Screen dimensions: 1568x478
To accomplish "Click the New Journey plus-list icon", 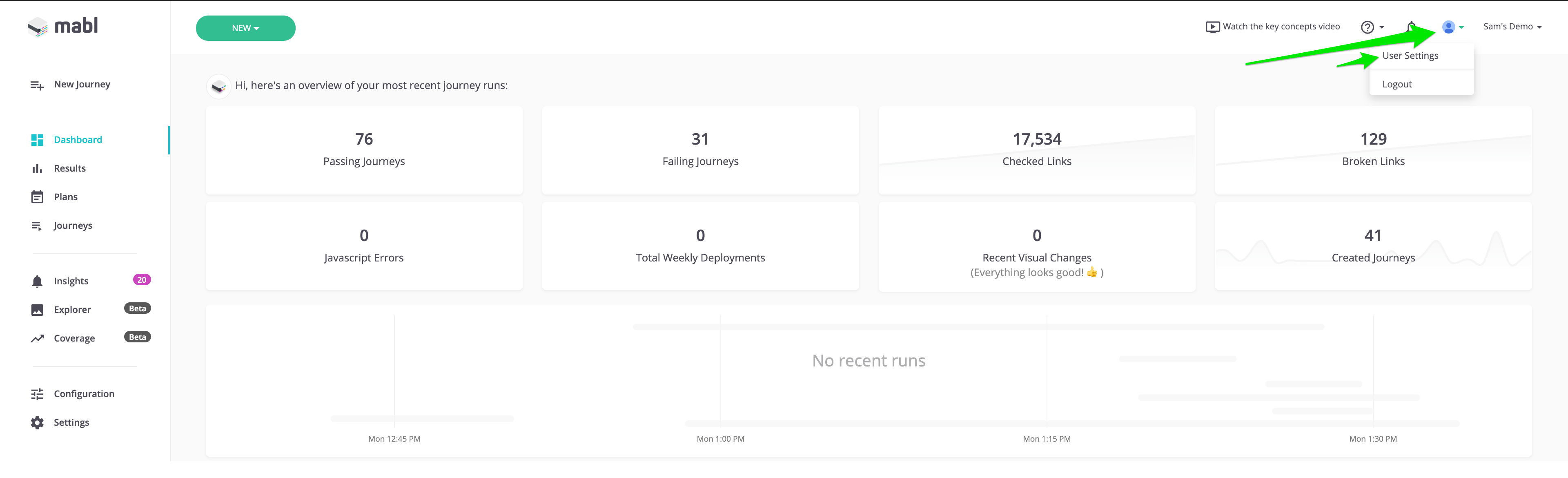I will click(37, 85).
